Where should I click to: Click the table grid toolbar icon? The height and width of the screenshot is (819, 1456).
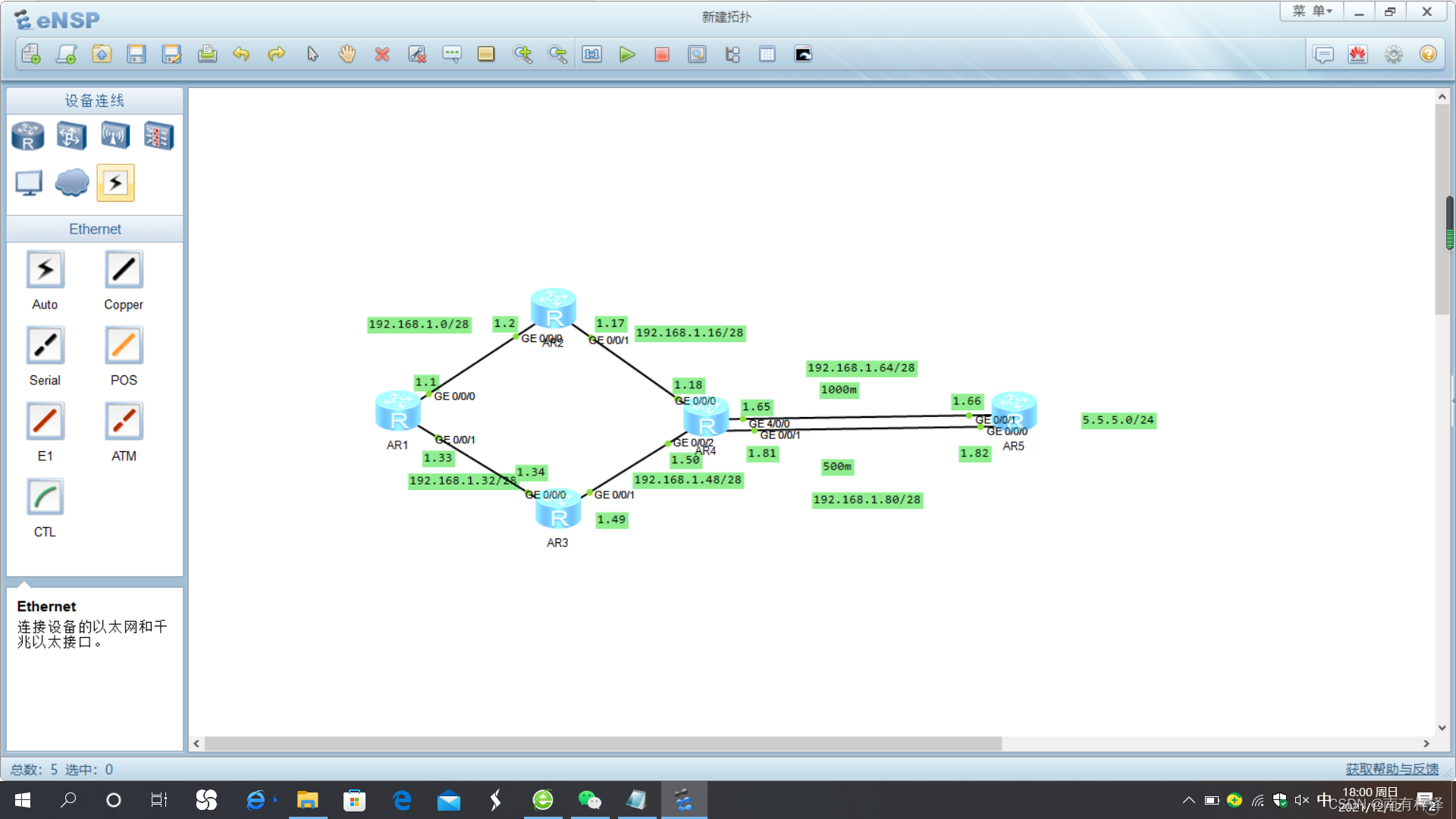click(767, 54)
